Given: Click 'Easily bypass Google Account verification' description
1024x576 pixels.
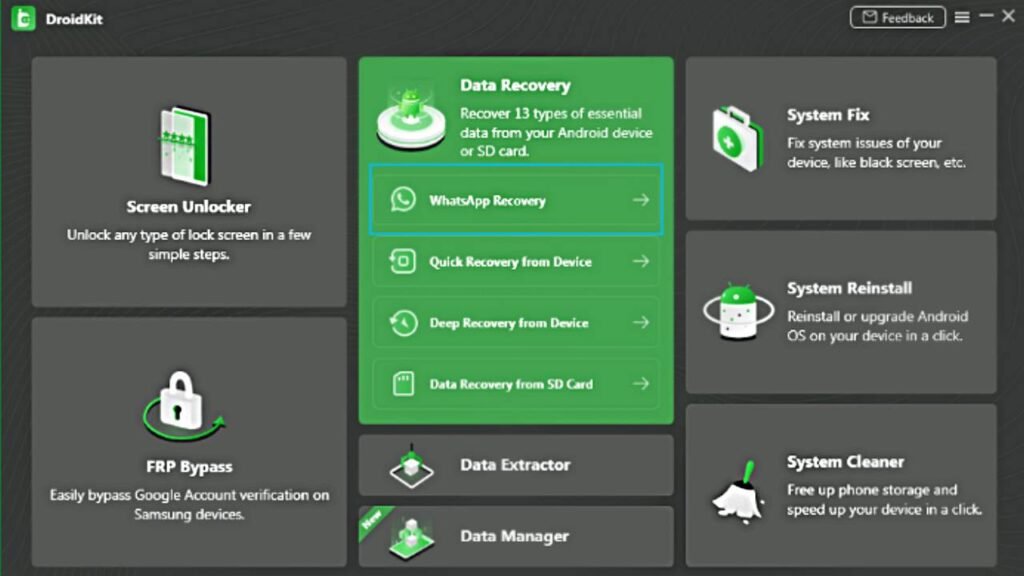Looking at the screenshot, I should [x=189, y=505].
